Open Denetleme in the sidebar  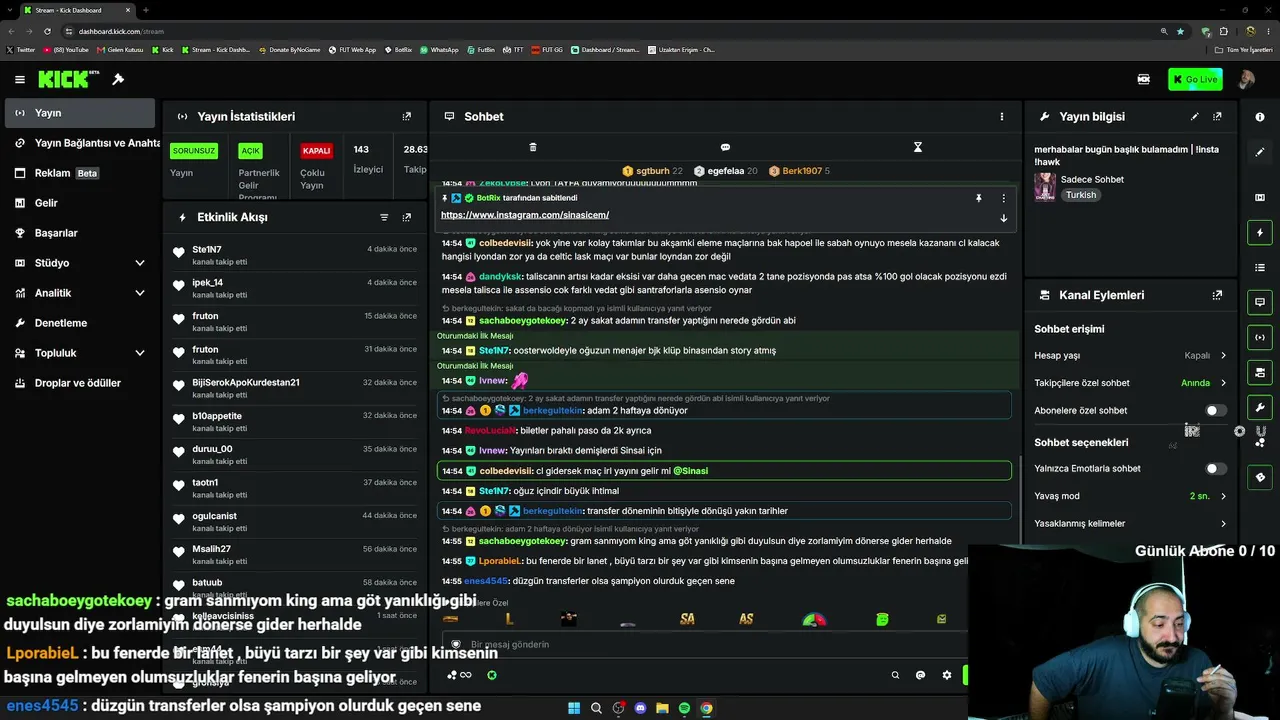pos(80,323)
